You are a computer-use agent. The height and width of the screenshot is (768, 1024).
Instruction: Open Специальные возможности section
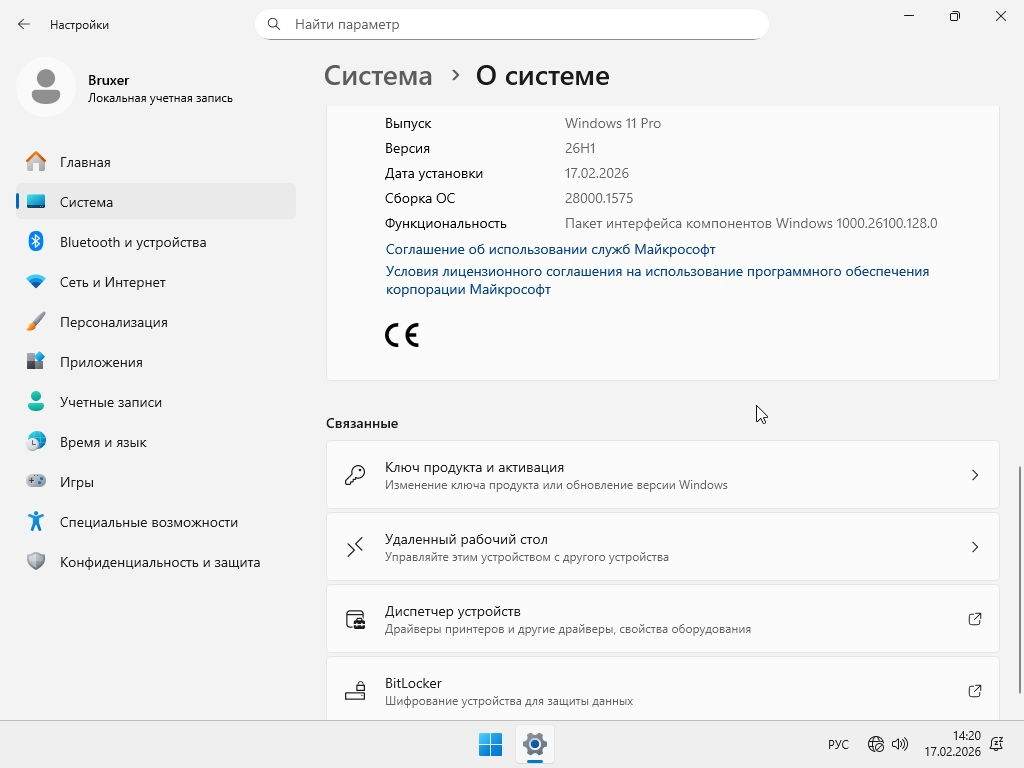point(156,522)
